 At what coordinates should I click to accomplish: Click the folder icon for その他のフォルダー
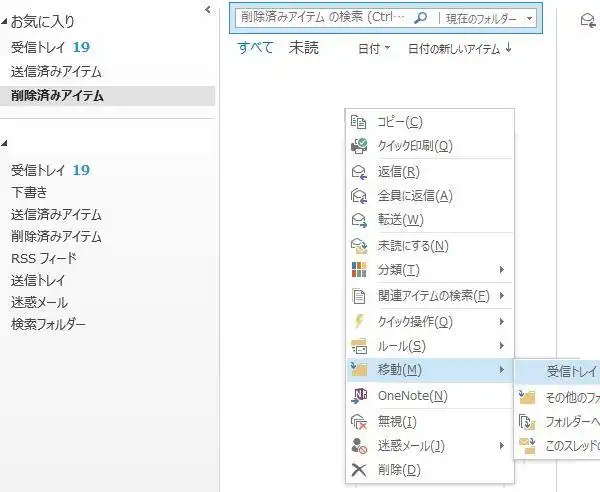point(527,398)
